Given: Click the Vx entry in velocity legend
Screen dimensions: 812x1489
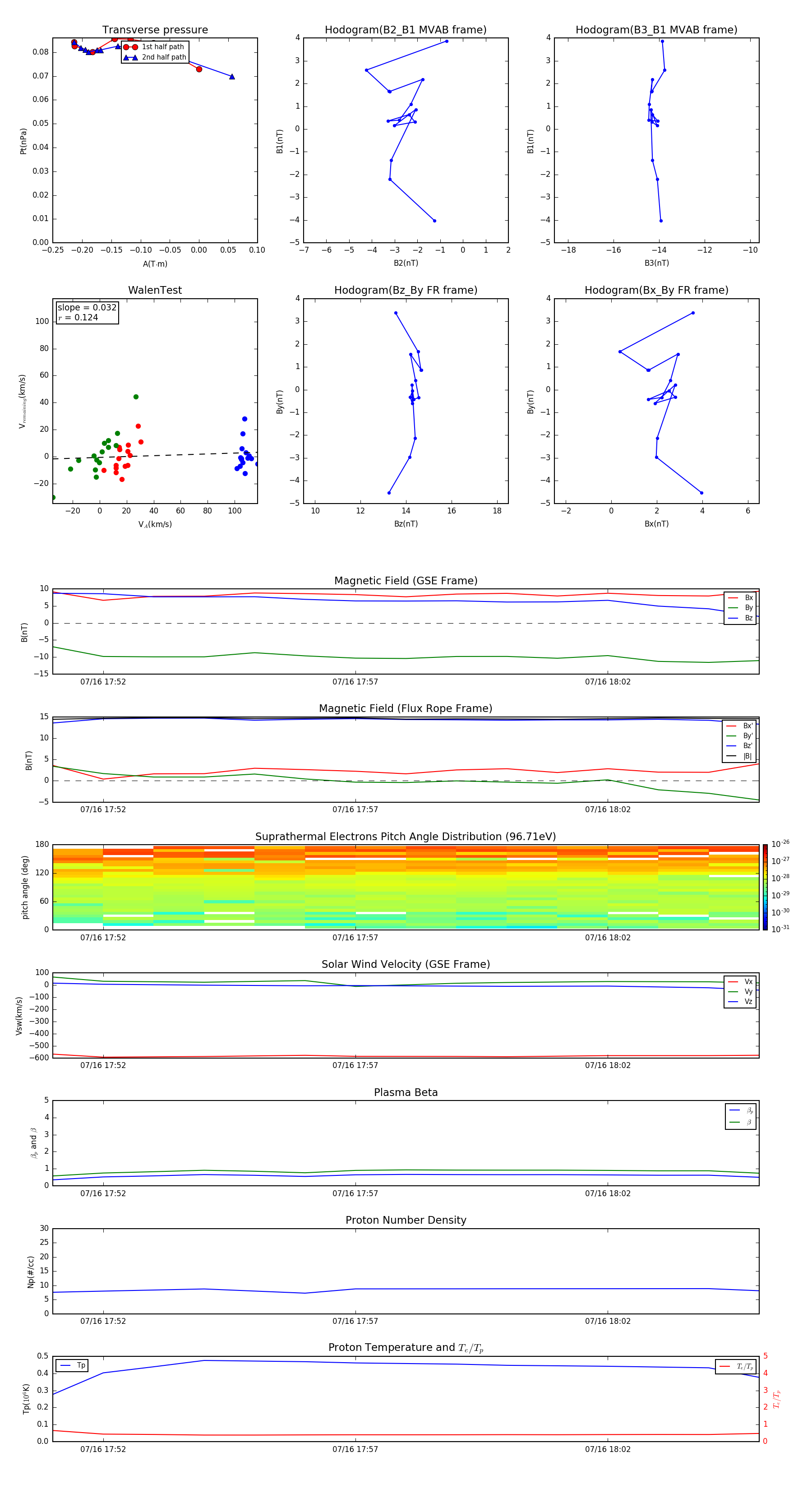Looking at the screenshot, I should [x=740, y=982].
